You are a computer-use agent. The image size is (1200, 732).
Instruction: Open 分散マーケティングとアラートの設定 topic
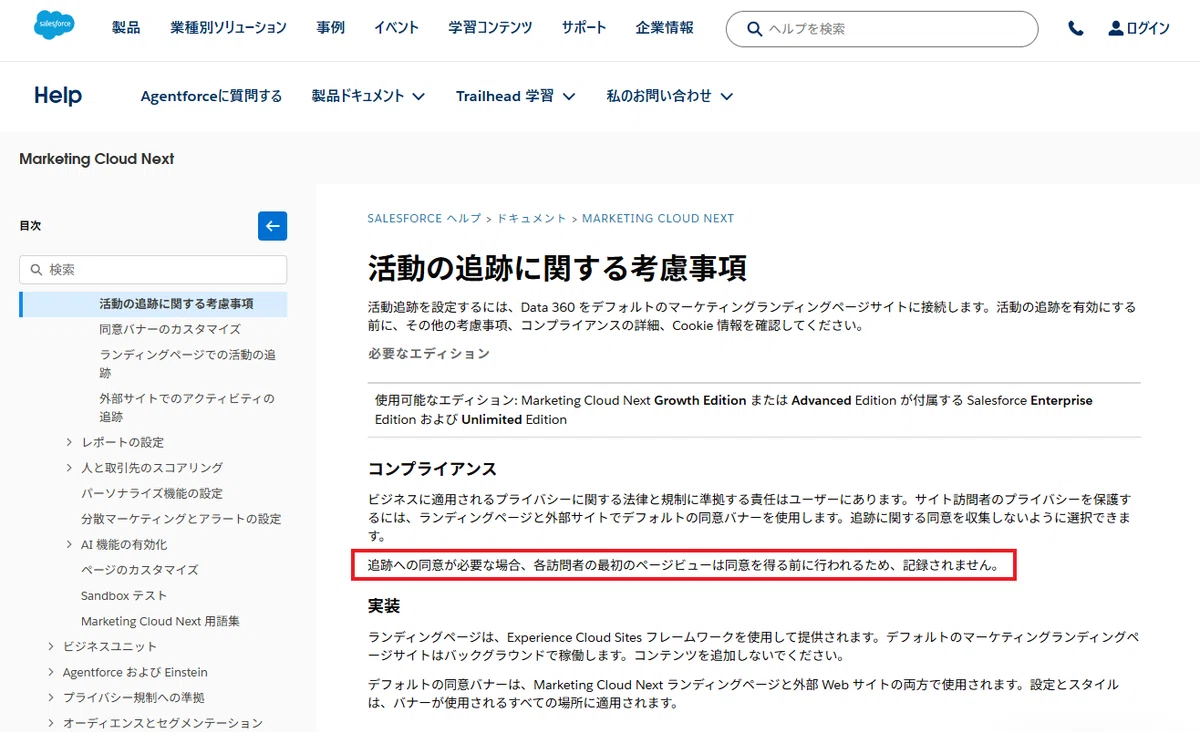point(181,519)
